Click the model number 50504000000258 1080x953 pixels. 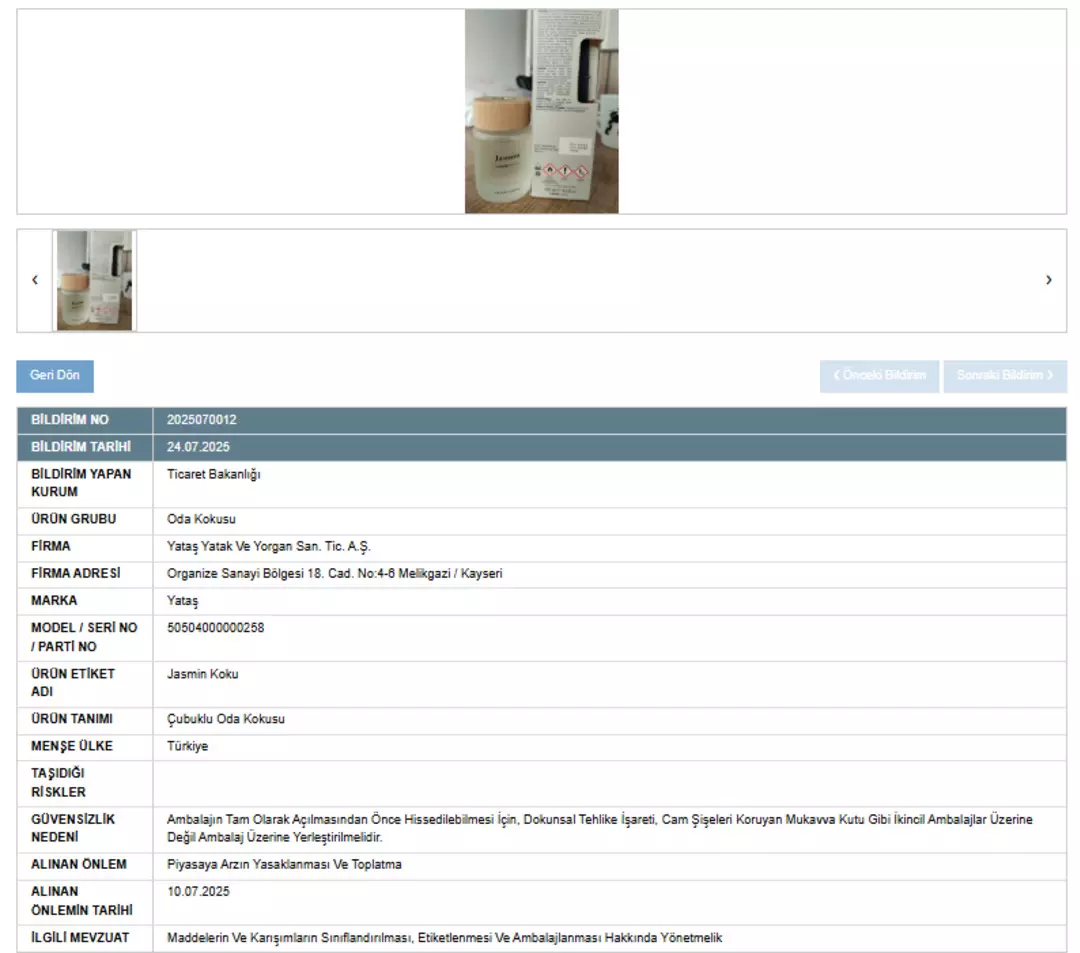click(x=215, y=628)
